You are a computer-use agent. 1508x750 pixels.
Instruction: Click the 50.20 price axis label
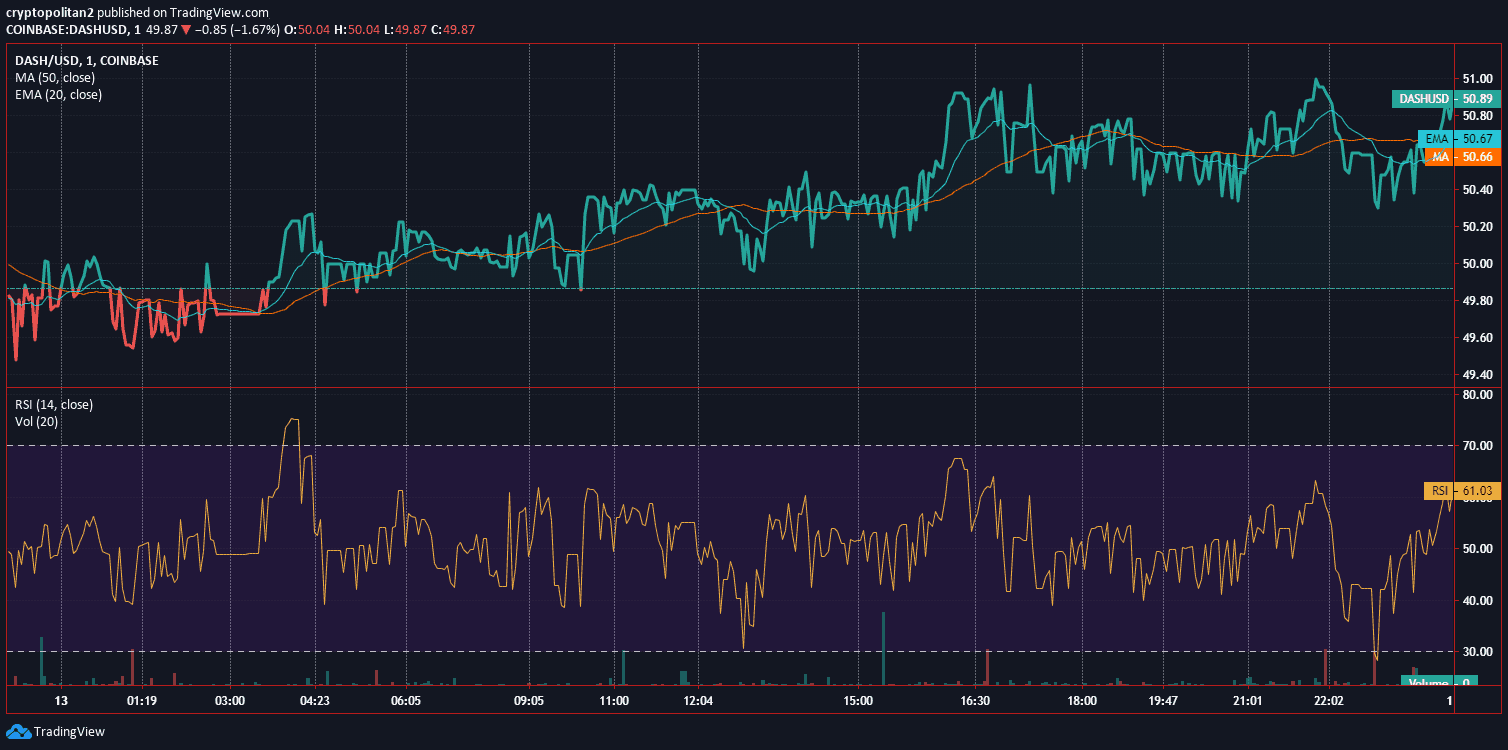1478,227
